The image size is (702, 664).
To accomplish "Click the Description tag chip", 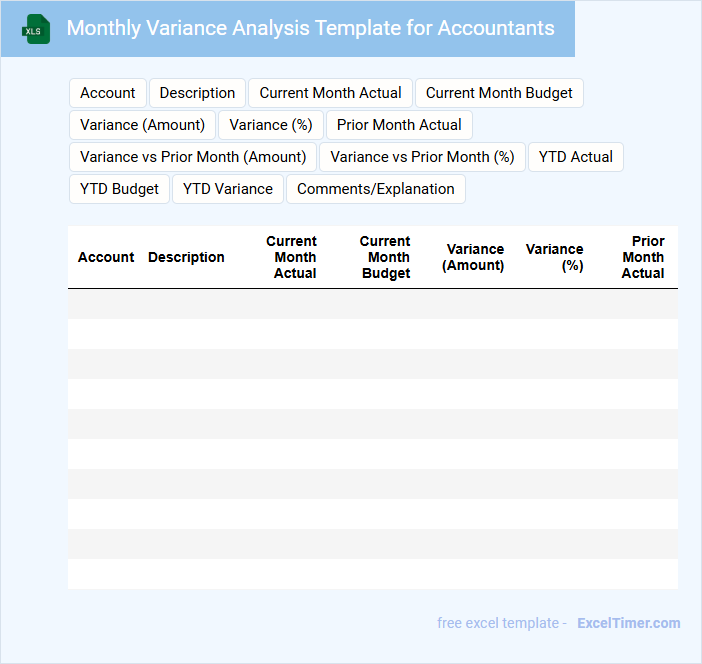I will [x=197, y=93].
